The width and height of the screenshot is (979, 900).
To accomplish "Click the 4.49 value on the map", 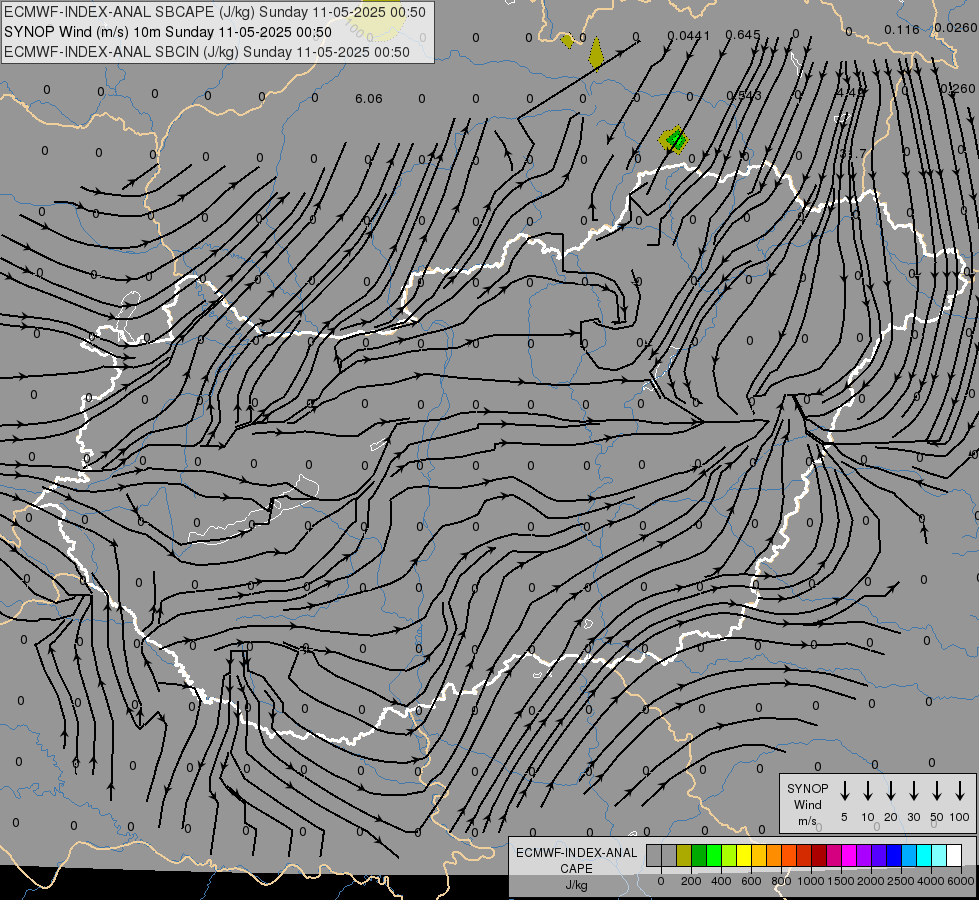I will pos(850,92).
